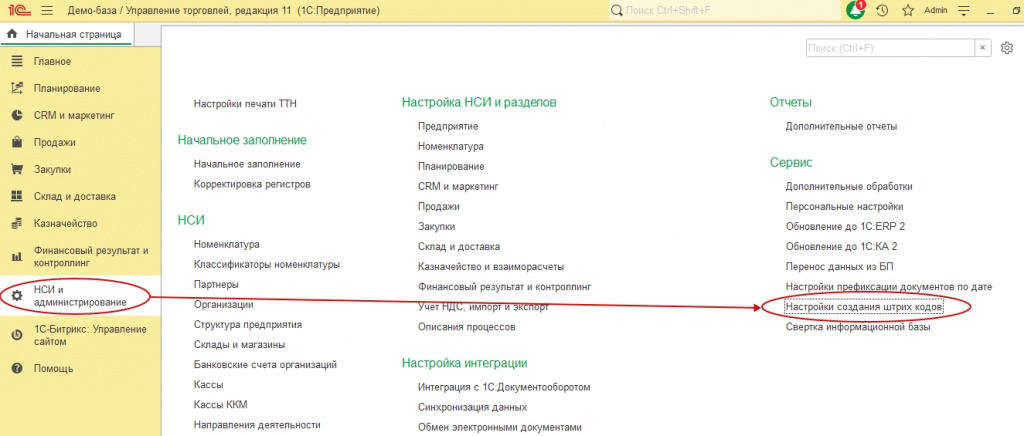Open Организации link
1024x436 pixels.
pyautogui.click(x=223, y=305)
